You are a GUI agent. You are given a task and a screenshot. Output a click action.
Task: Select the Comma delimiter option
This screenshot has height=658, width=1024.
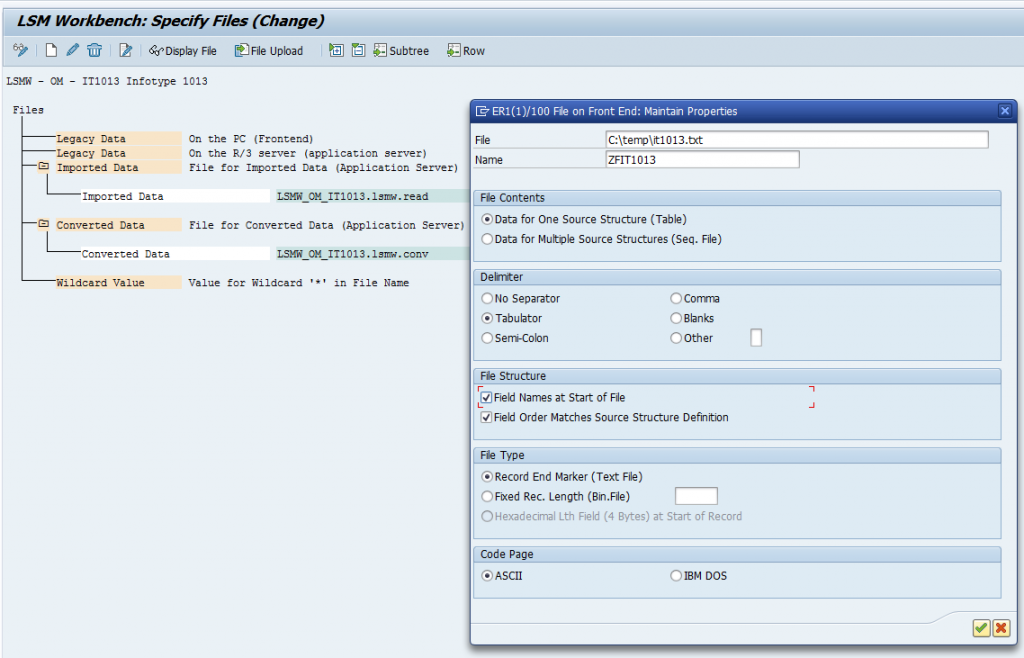tap(676, 299)
